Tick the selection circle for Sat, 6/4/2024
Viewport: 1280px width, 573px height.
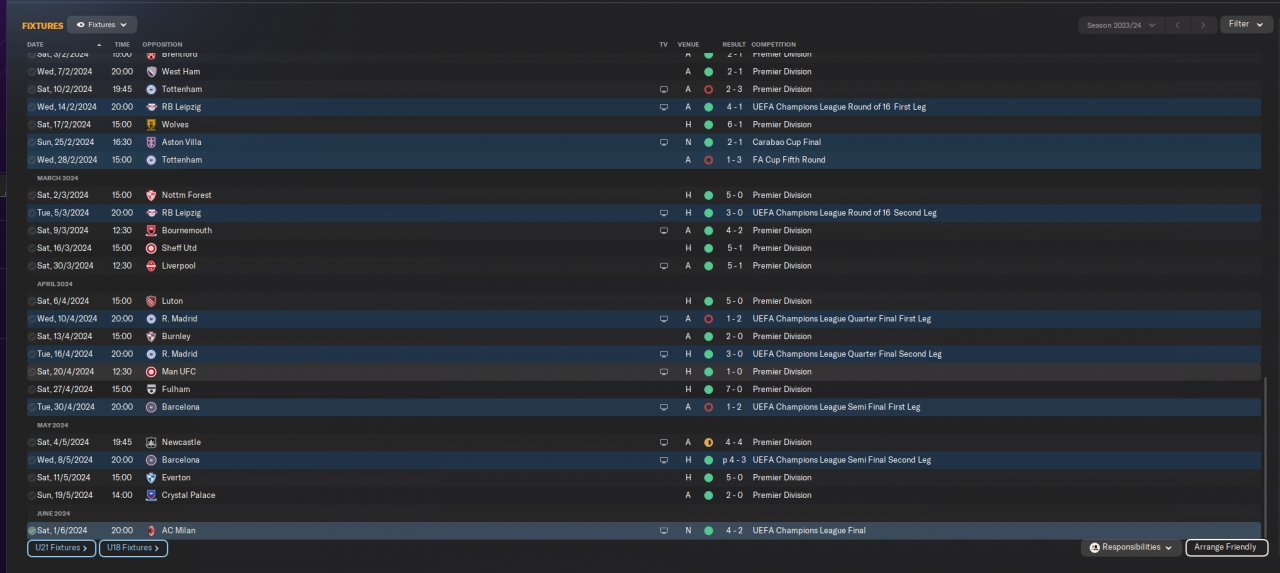tap(32, 301)
